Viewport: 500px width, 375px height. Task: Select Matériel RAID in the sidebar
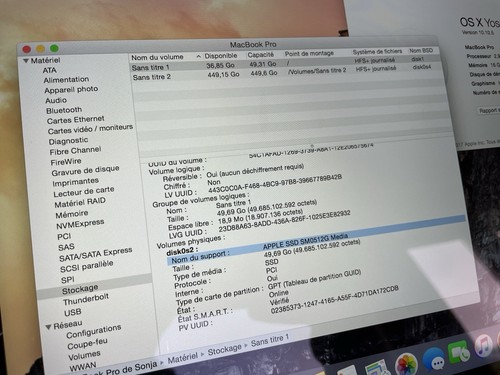pyautogui.click(x=80, y=203)
